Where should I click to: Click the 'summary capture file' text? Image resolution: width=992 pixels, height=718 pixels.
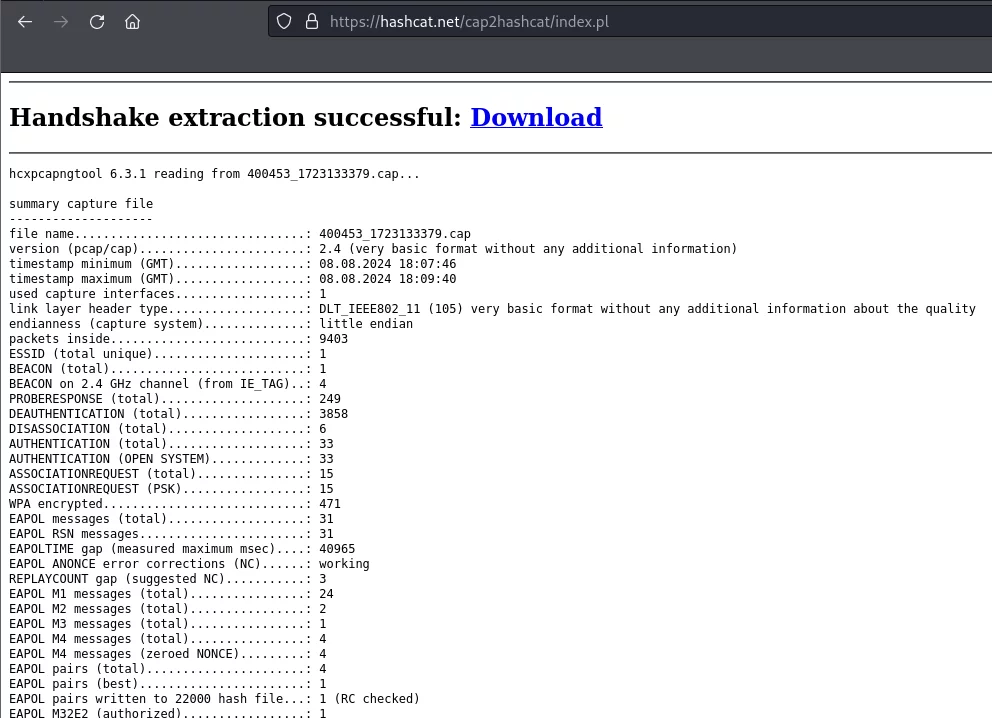pyautogui.click(x=81, y=204)
